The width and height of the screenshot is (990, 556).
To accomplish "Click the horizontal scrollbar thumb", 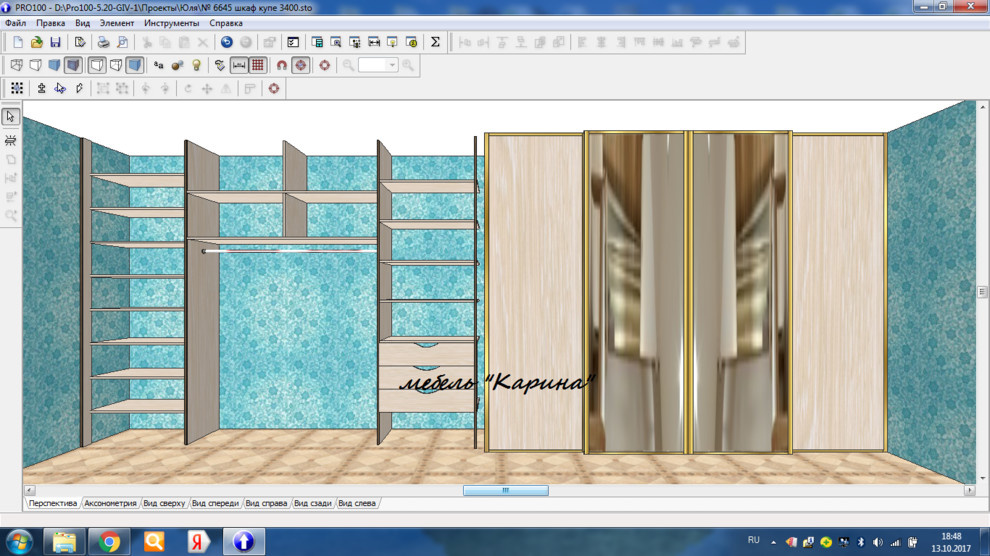I will (x=505, y=491).
